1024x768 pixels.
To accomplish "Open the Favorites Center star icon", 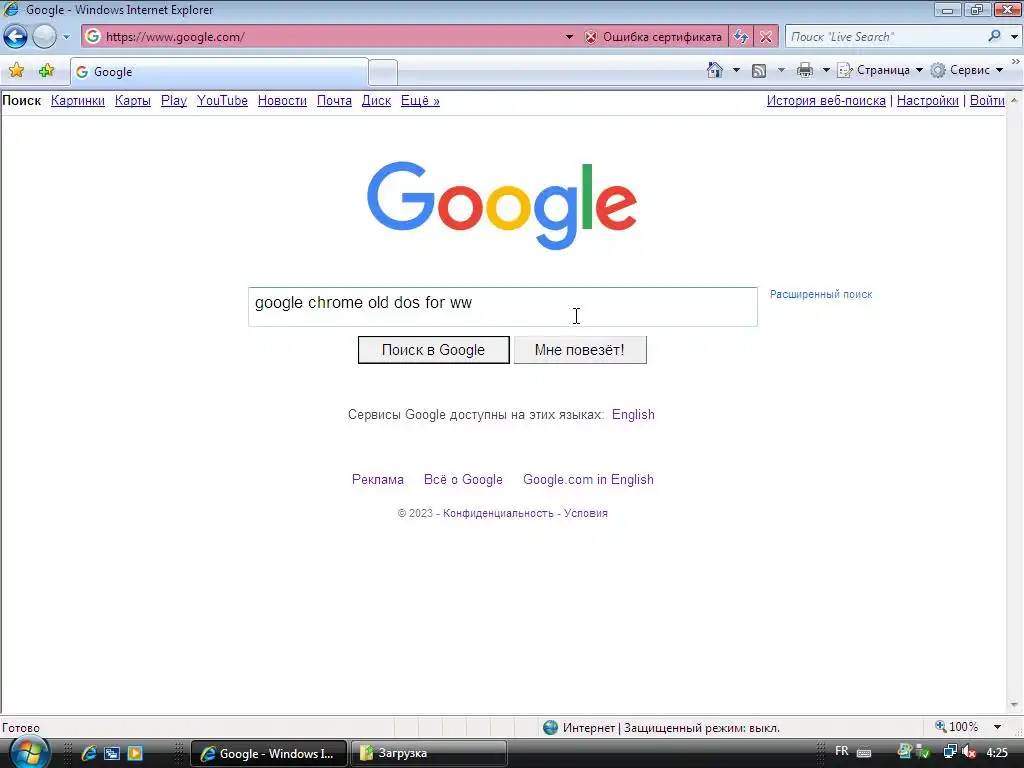I will (x=16, y=71).
